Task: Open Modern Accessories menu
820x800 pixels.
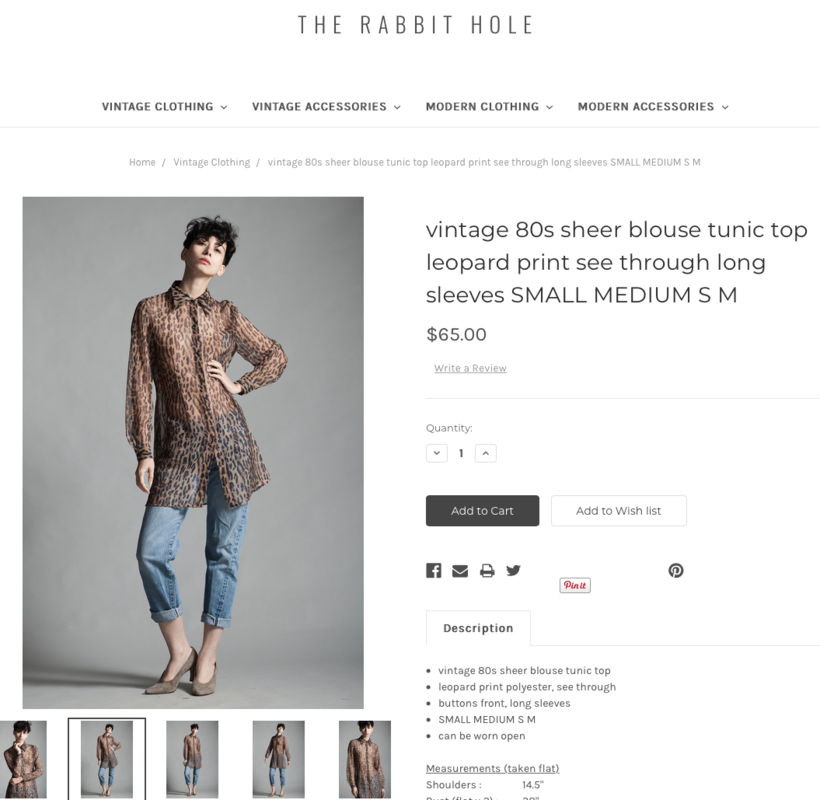Action: point(653,107)
